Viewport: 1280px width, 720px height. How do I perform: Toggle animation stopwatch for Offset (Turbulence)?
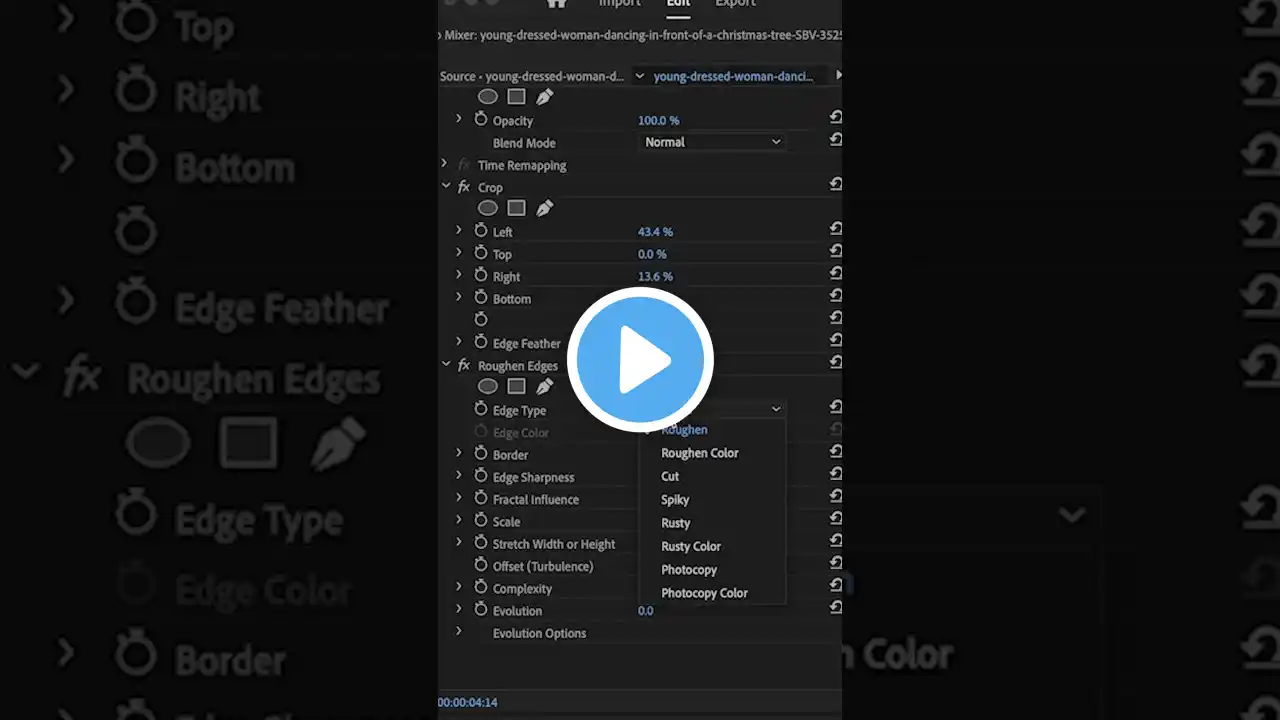tap(481, 565)
